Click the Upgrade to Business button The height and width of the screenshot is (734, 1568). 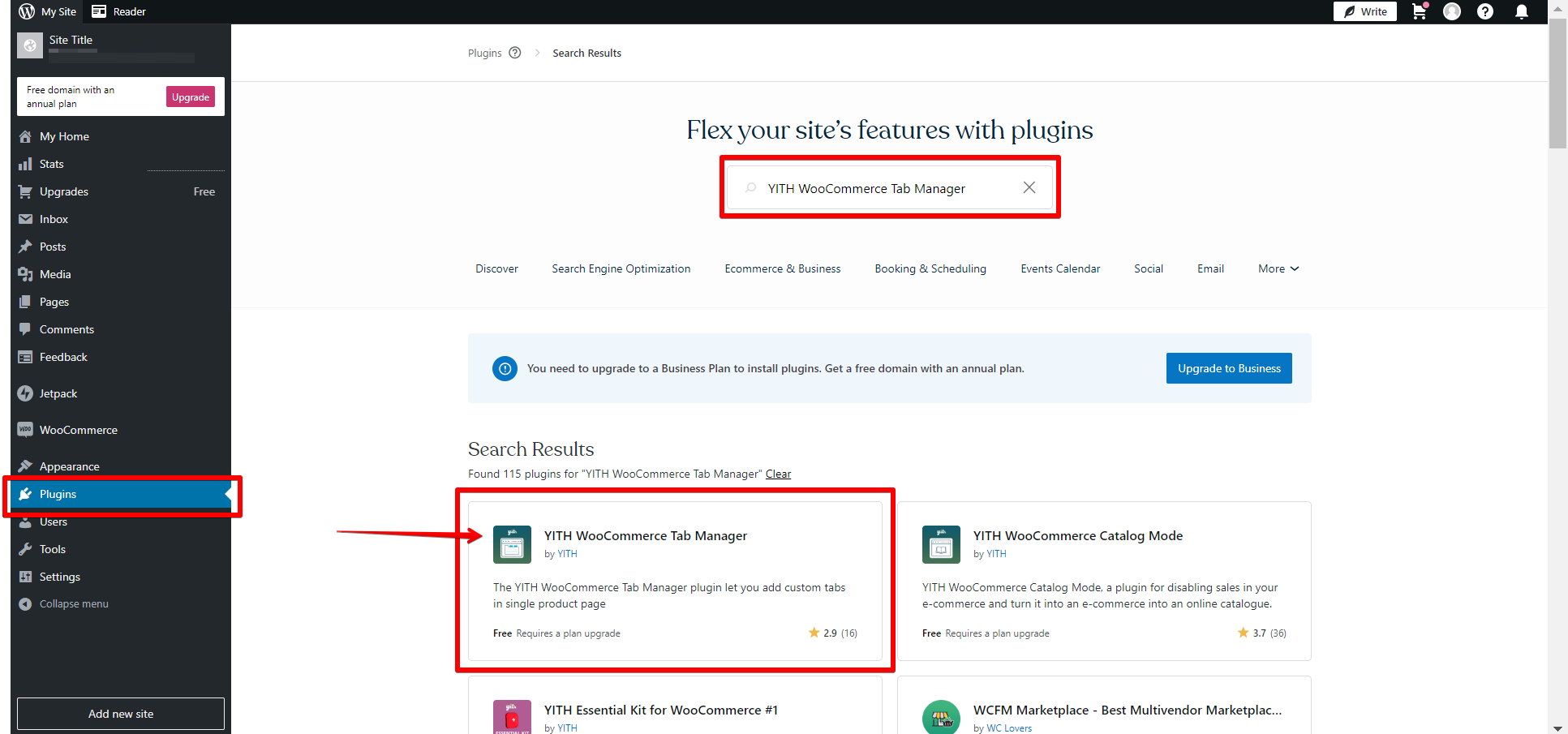[x=1228, y=368]
